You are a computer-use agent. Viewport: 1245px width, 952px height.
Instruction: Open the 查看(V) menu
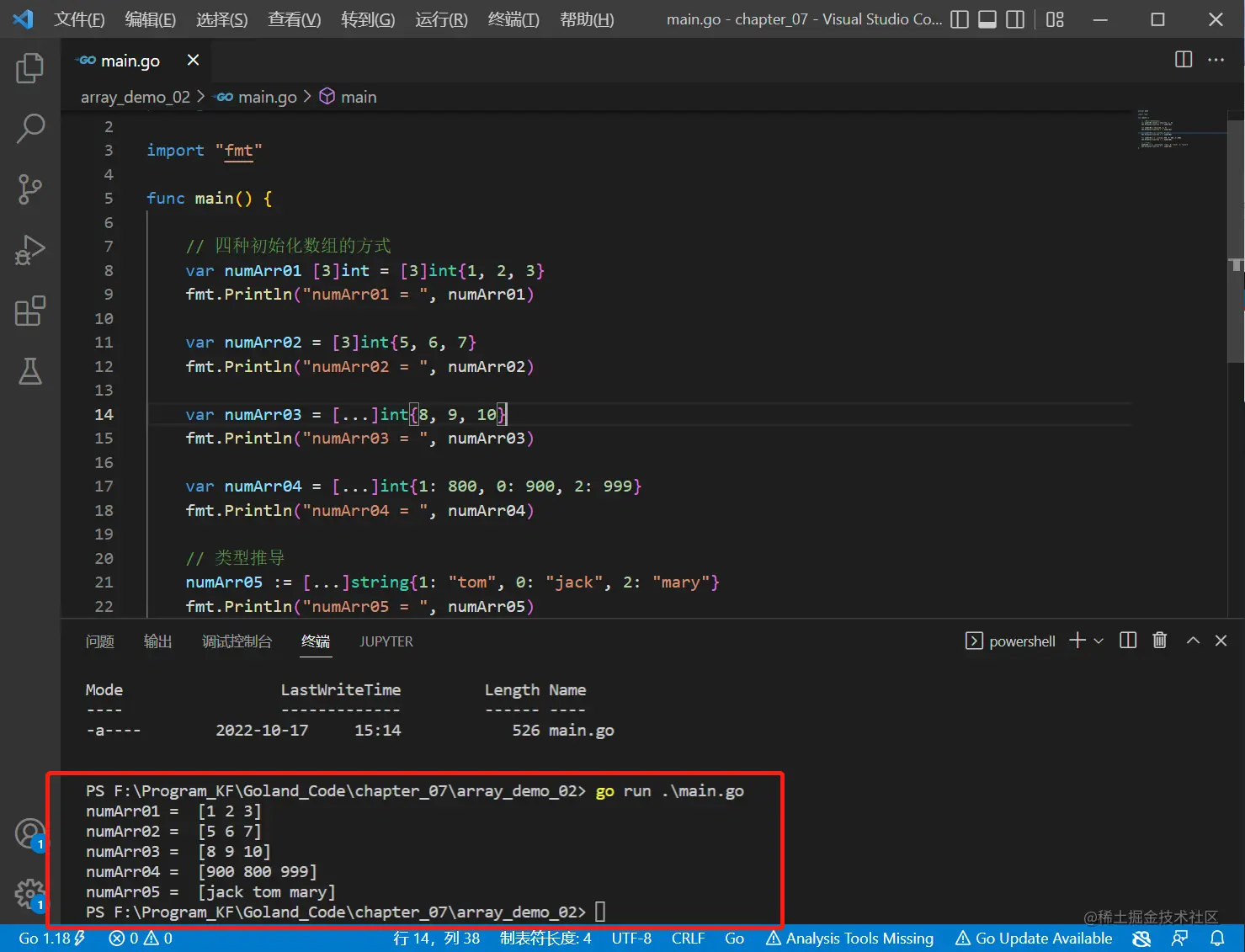(294, 19)
